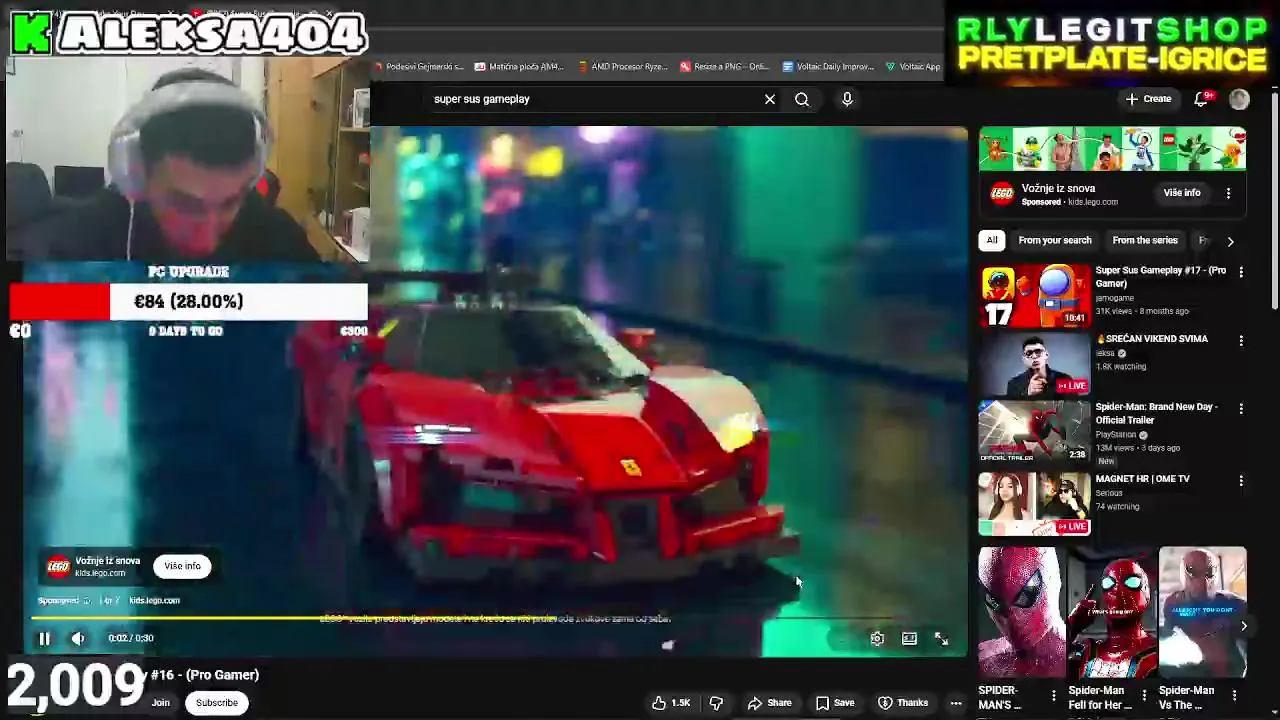Open 'MAGNET HR | OME TV' live stream title
The image size is (1280, 720).
pos(1142,479)
